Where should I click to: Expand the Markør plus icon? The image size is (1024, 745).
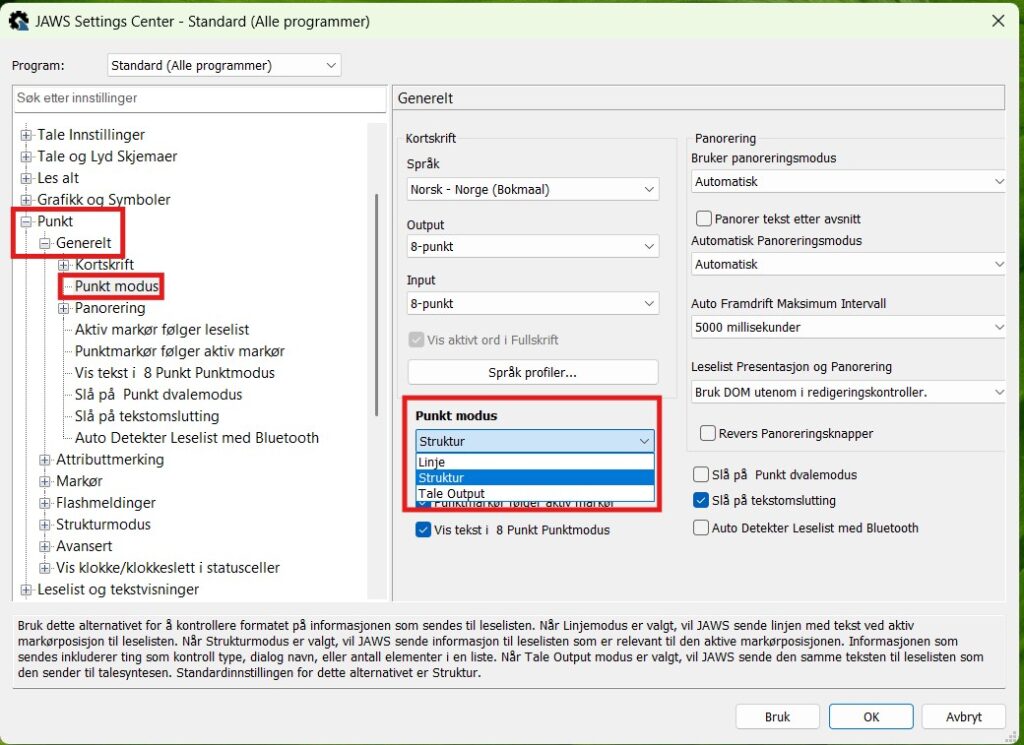pyautogui.click(x=44, y=481)
